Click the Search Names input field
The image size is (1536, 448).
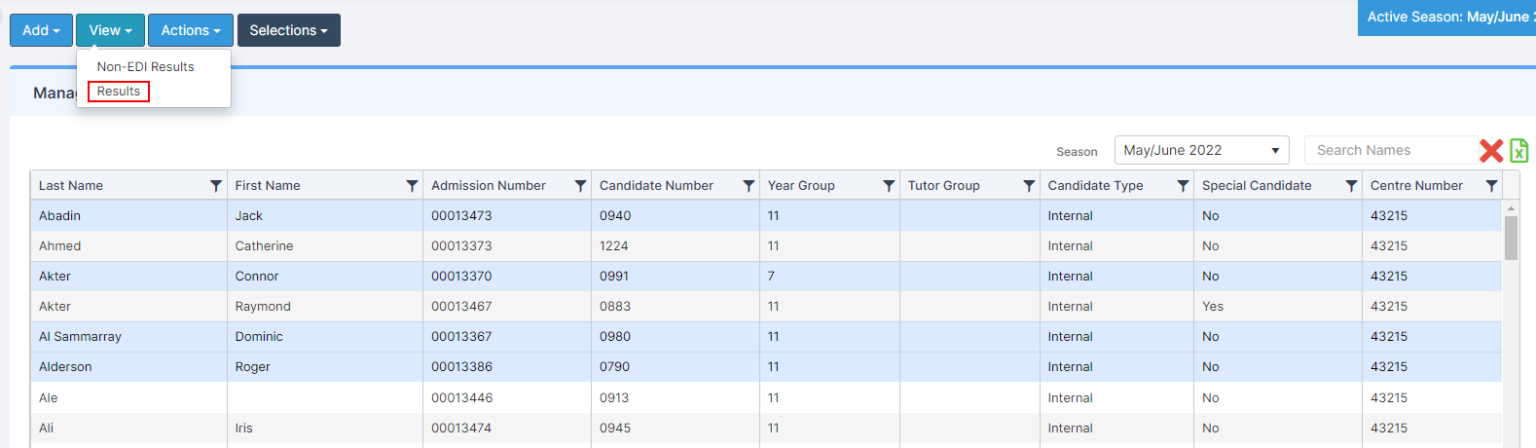(x=1390, y=150)
